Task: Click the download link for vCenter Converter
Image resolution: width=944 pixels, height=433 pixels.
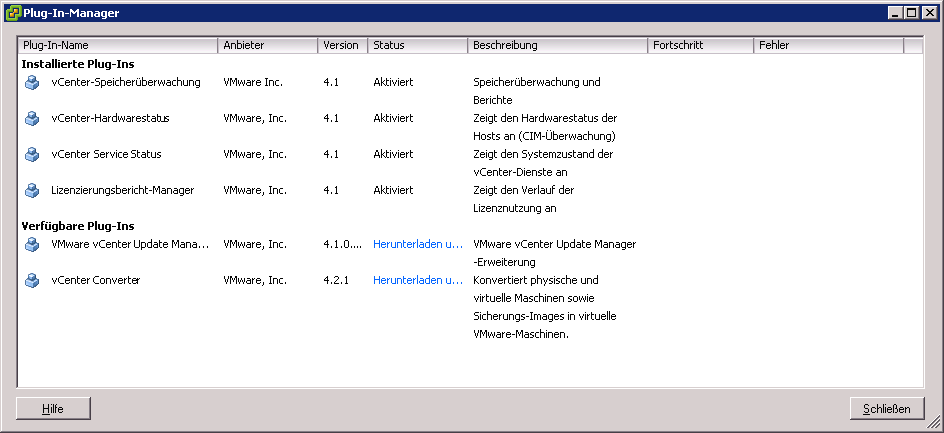Action: click(418, 280)
